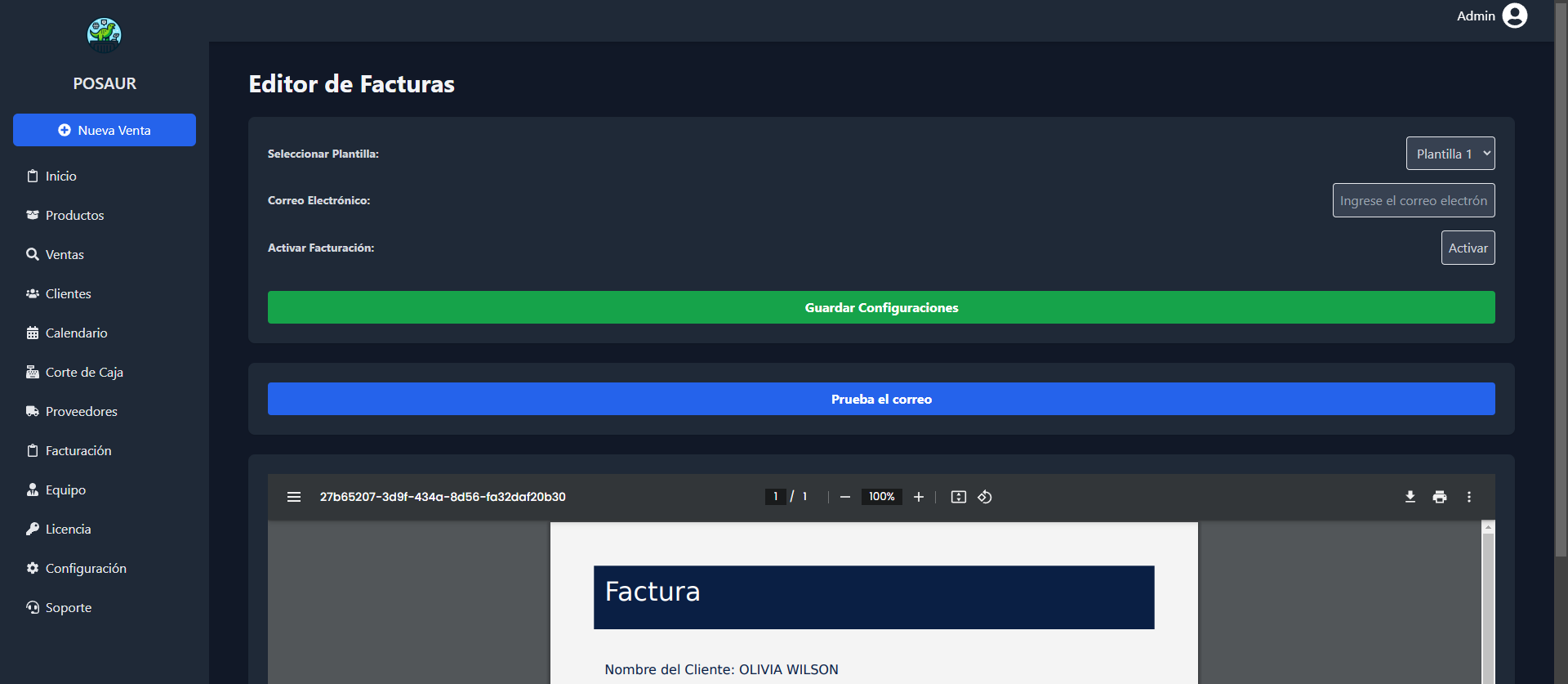Click the plus icon in Nueva Venta
The height and width of the screenshot is (684, 1568).
click(x=65, y=130)
